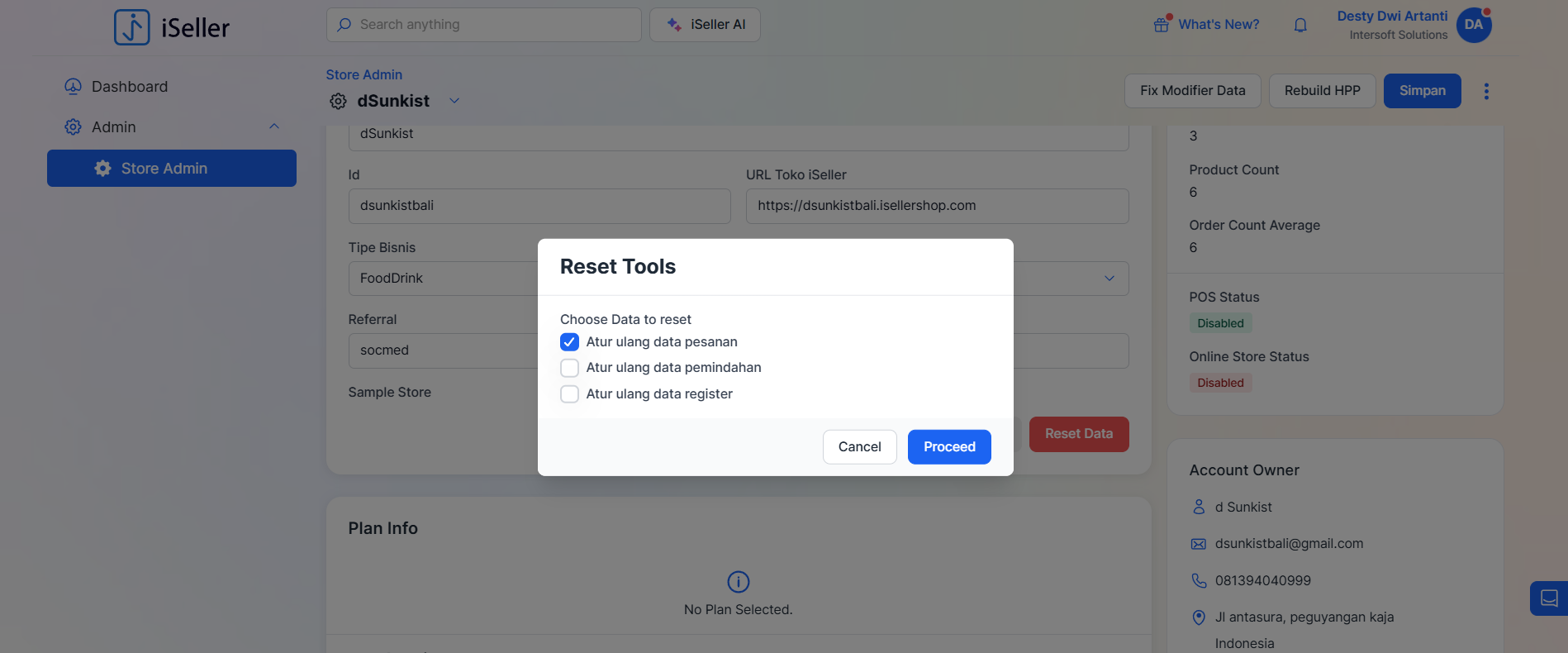Open the DA user avatar menu
This screenshot has height=653, width=1568.
[x=1473, y=25]
